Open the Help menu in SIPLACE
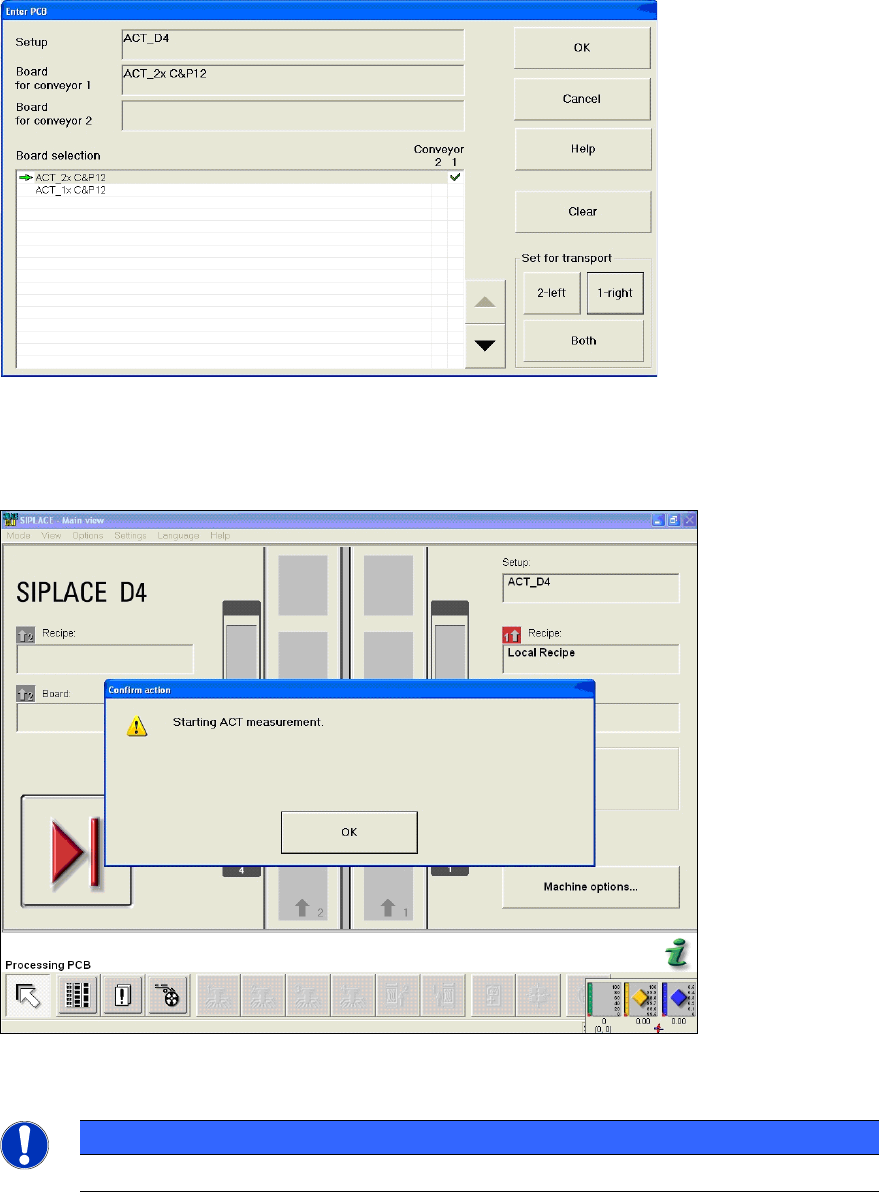The width and height of the screenshot is (879, 1192). [x=220, y=536]
